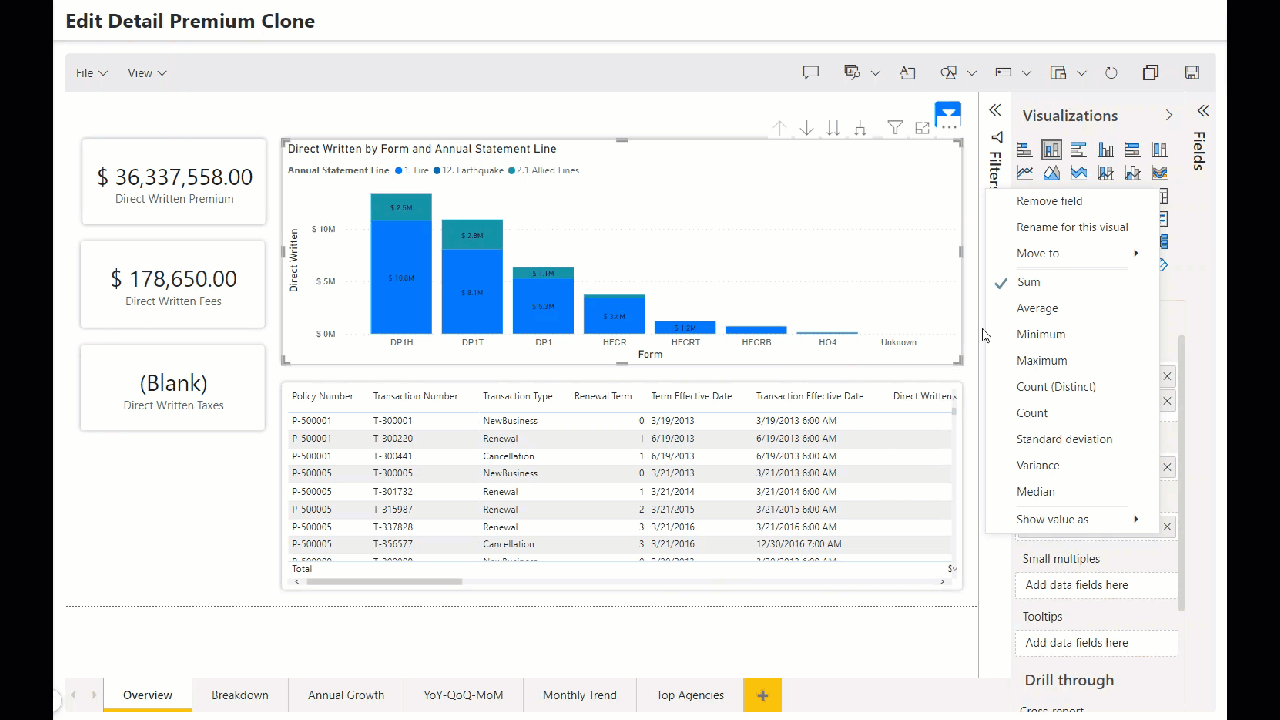Collapse the Visualizations pane chevron
Image resolution: width=1280 pixels, height=720 pixels.
coord(1169,115)
